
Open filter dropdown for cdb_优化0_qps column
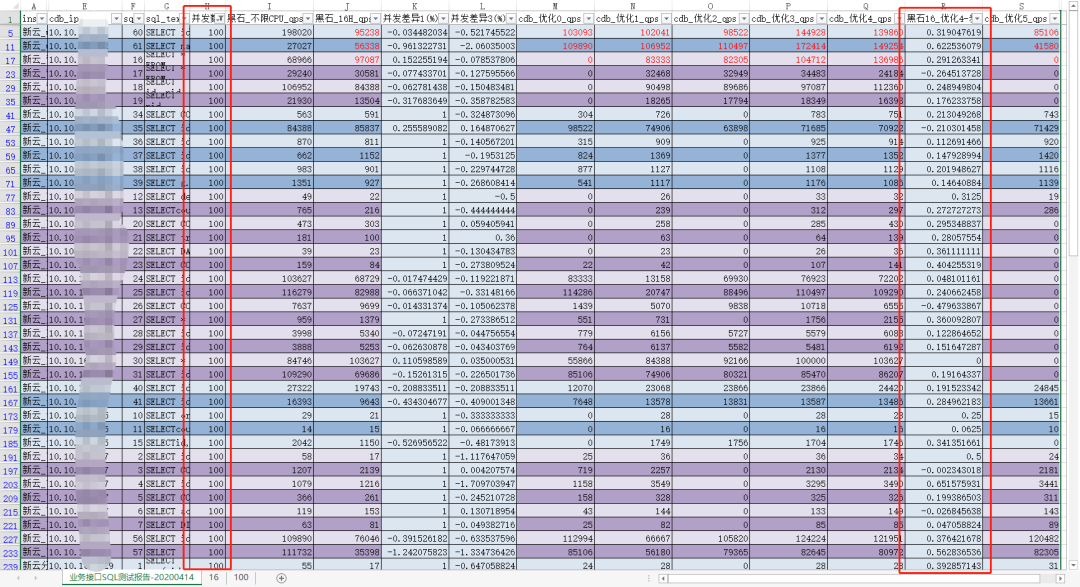(588, 19)
